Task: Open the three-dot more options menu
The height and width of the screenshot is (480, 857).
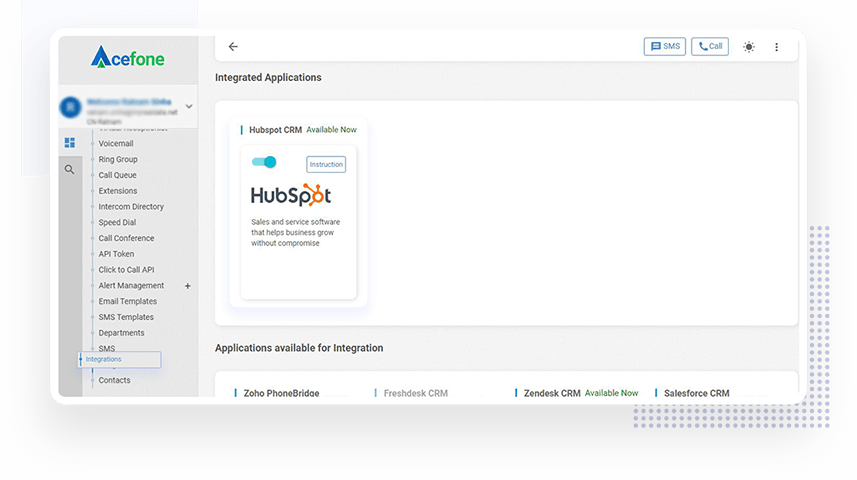Action: (776, 47)
